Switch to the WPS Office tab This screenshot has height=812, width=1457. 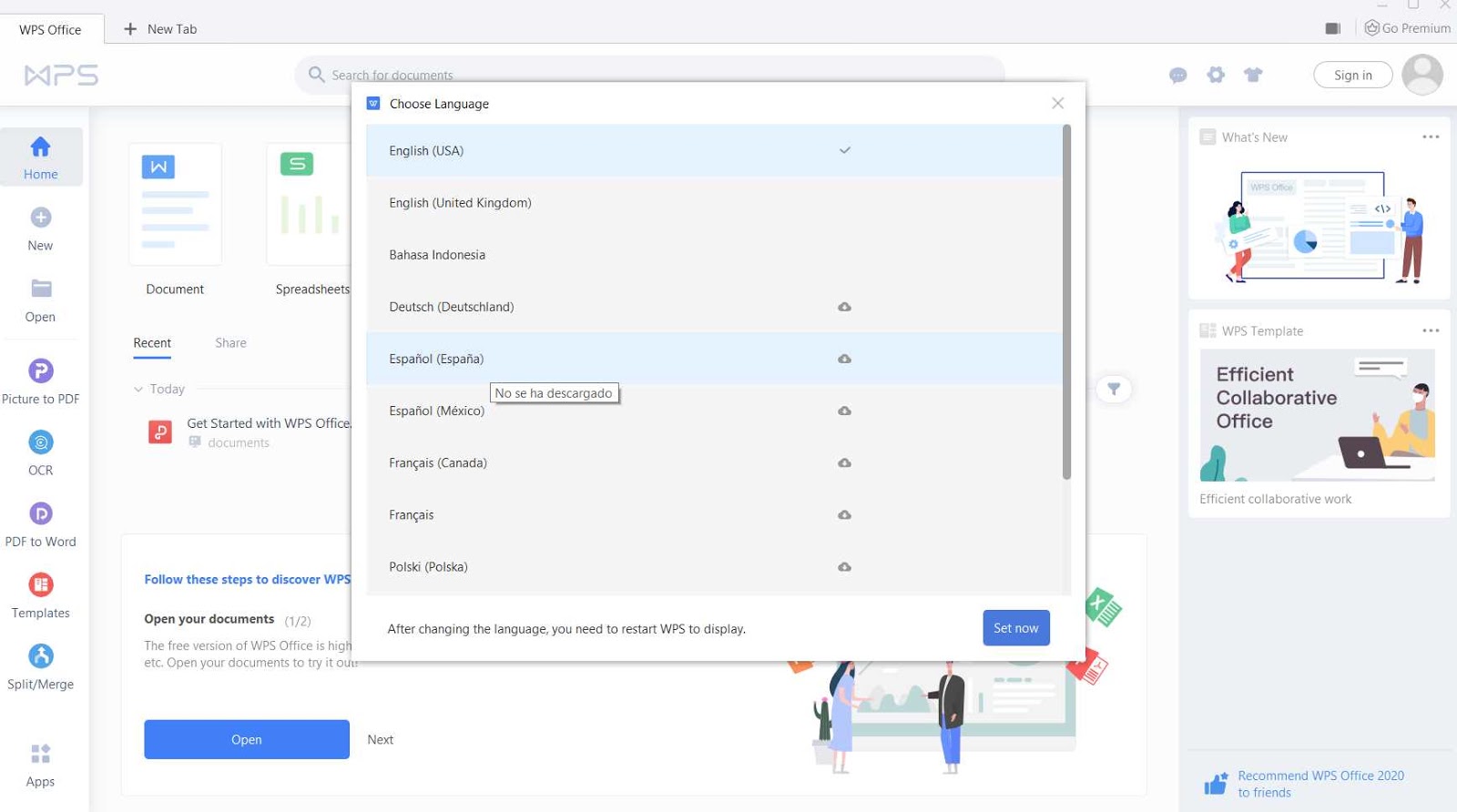[51, 29]
